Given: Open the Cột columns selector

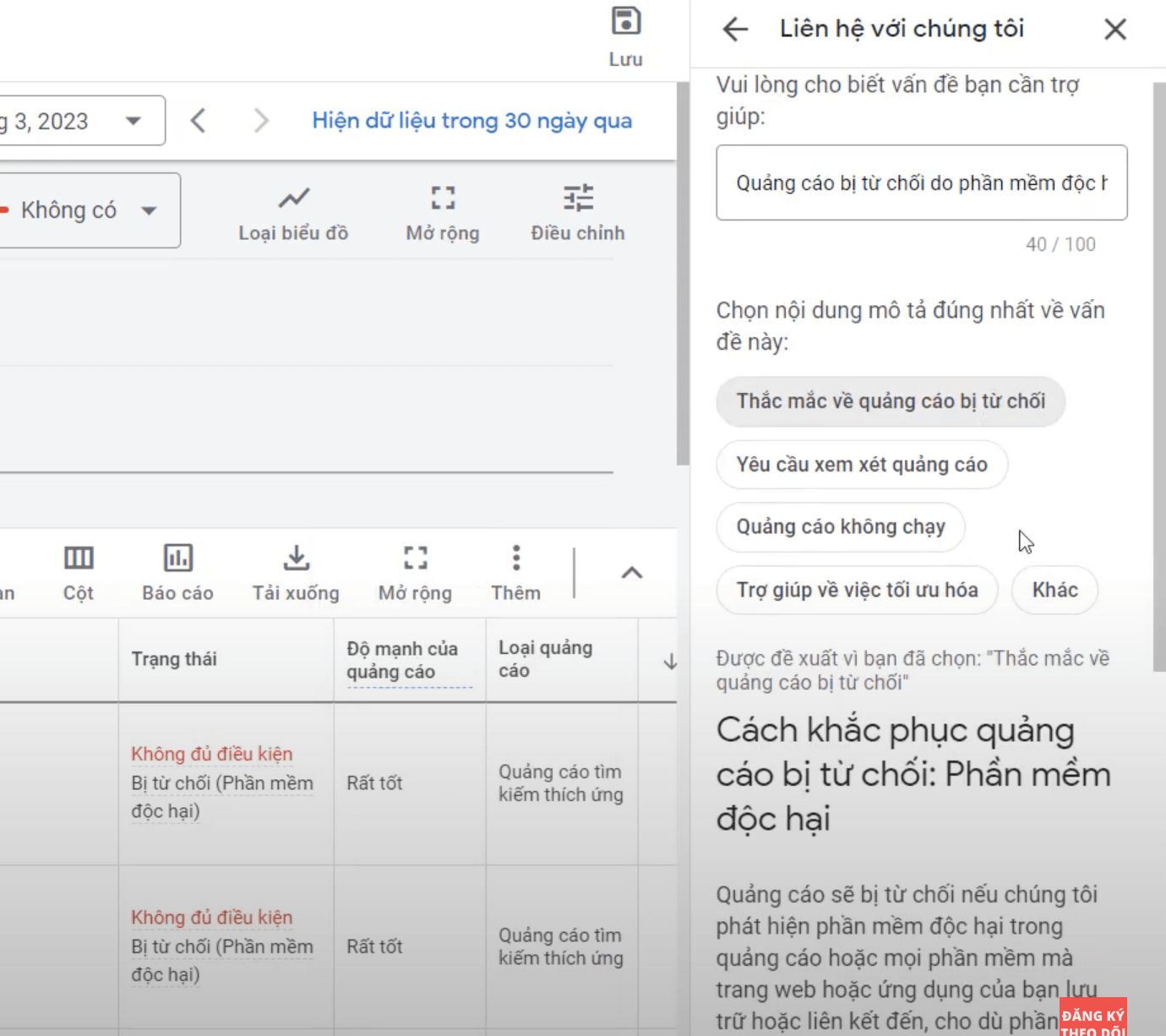Looking at the screenshot, I should [x=79, y=572].
